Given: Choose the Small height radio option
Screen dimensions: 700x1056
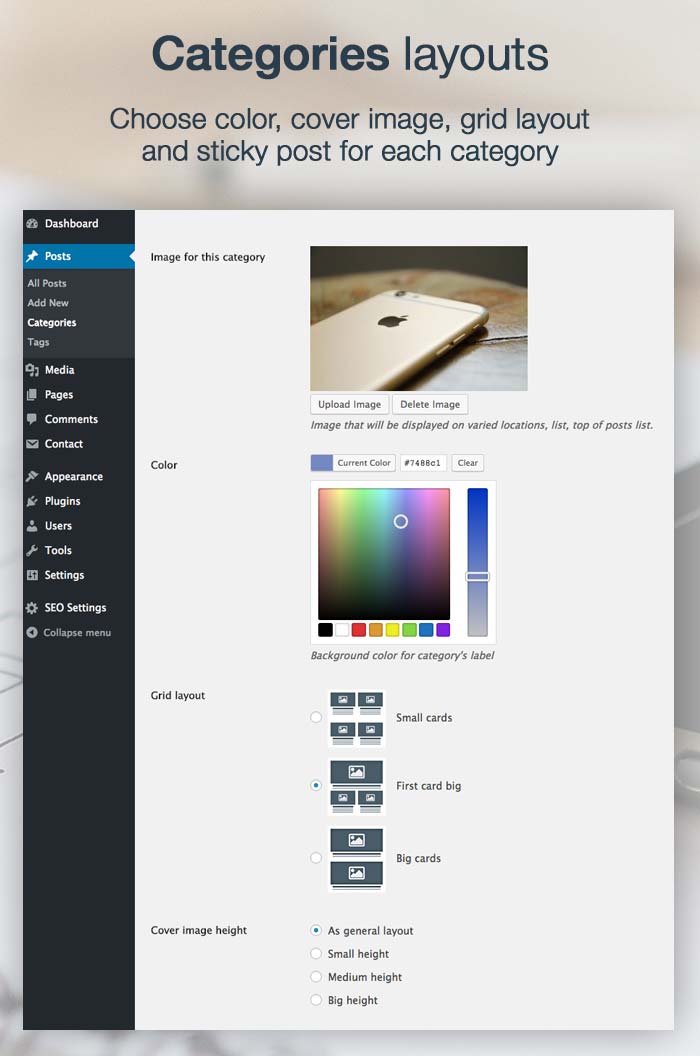Looking at the screenshot, I should [316, 954].
